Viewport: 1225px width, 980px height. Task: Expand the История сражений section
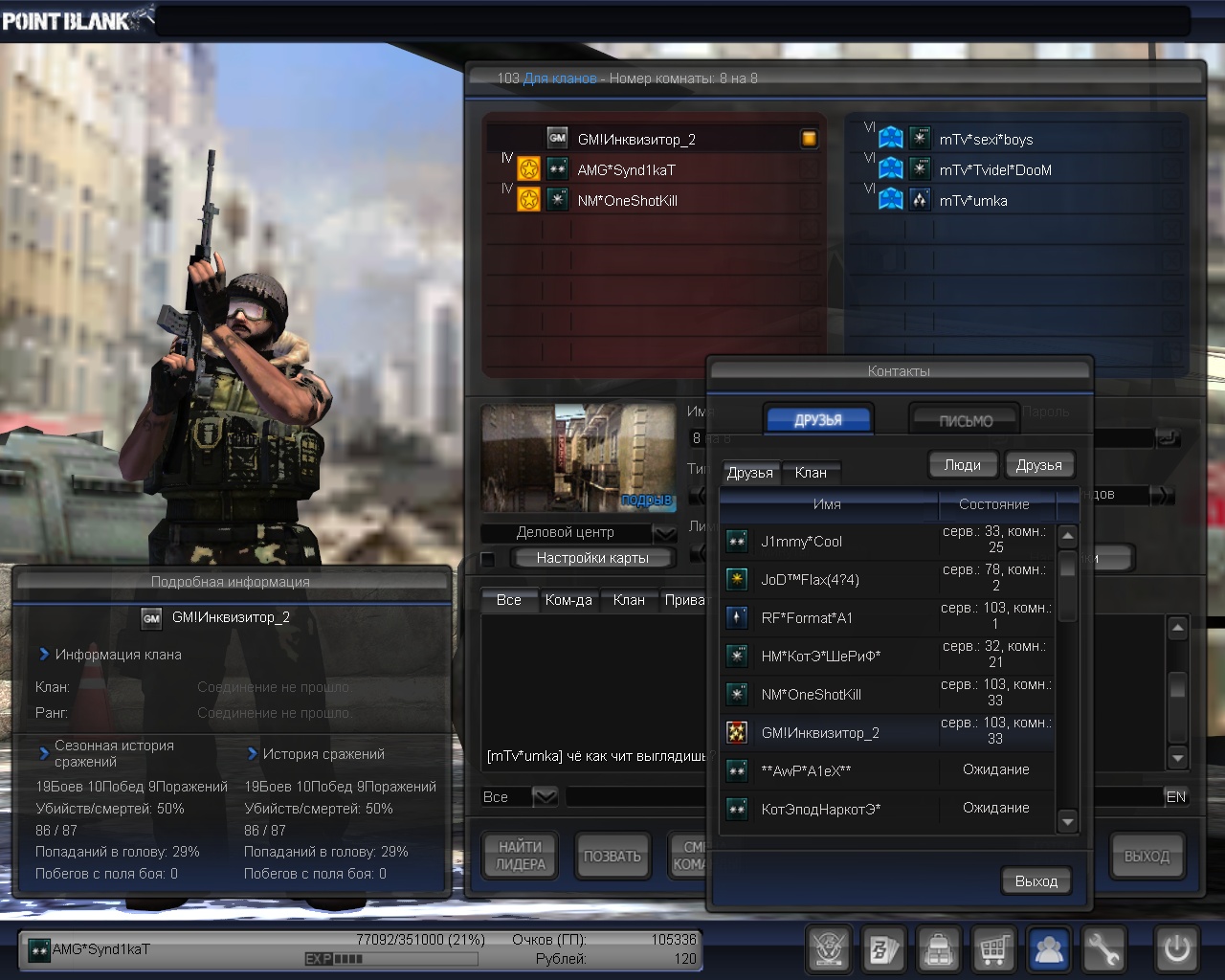pyautogui.click(x=253, y=754)
